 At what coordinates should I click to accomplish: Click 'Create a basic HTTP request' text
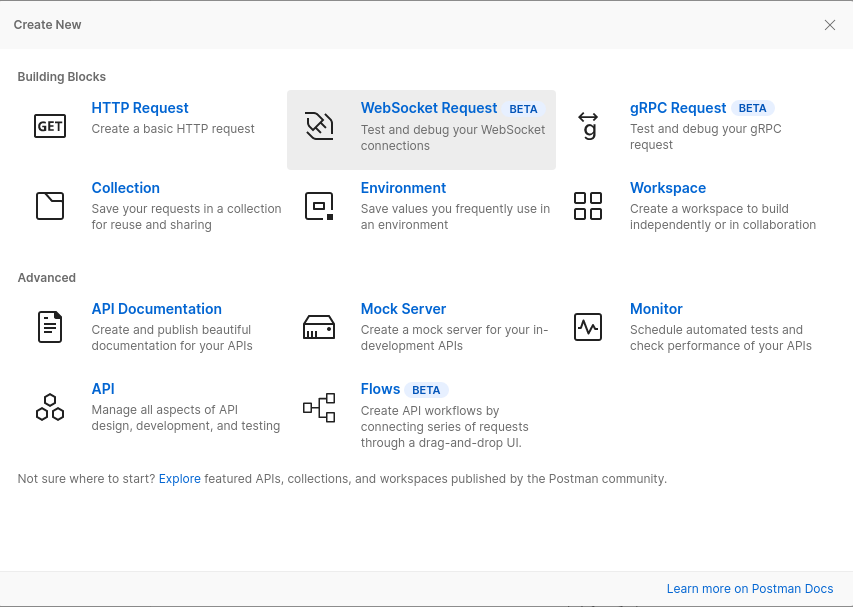tap(173, 129)
